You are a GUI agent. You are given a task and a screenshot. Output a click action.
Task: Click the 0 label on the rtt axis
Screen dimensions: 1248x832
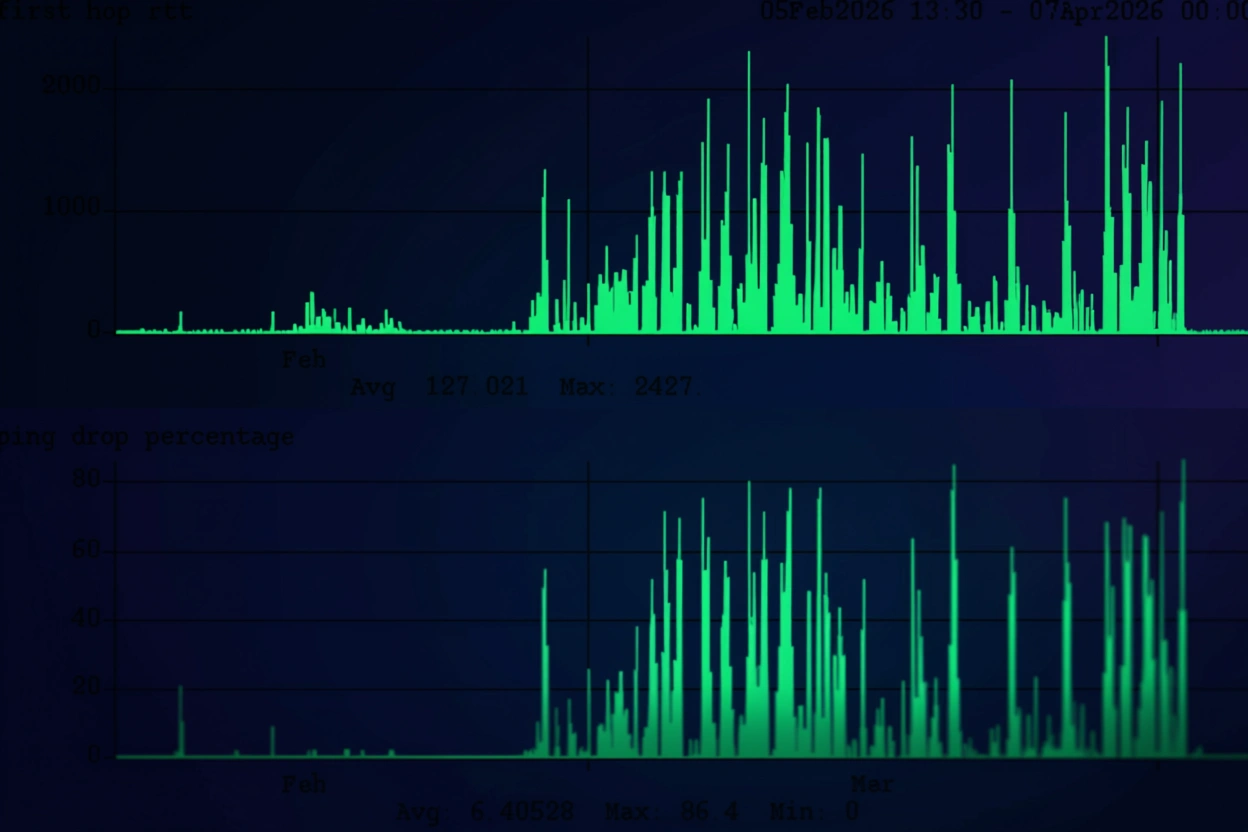click(x=95, y=330)
